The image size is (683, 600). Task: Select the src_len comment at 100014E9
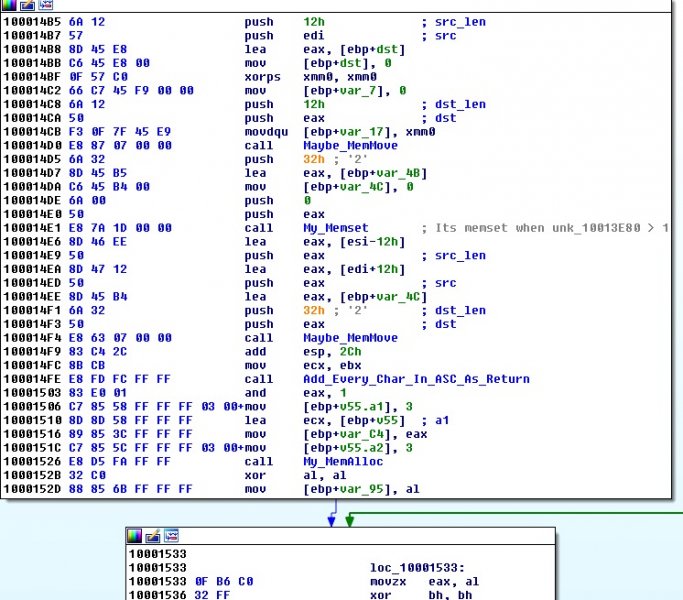coord(460,256)
